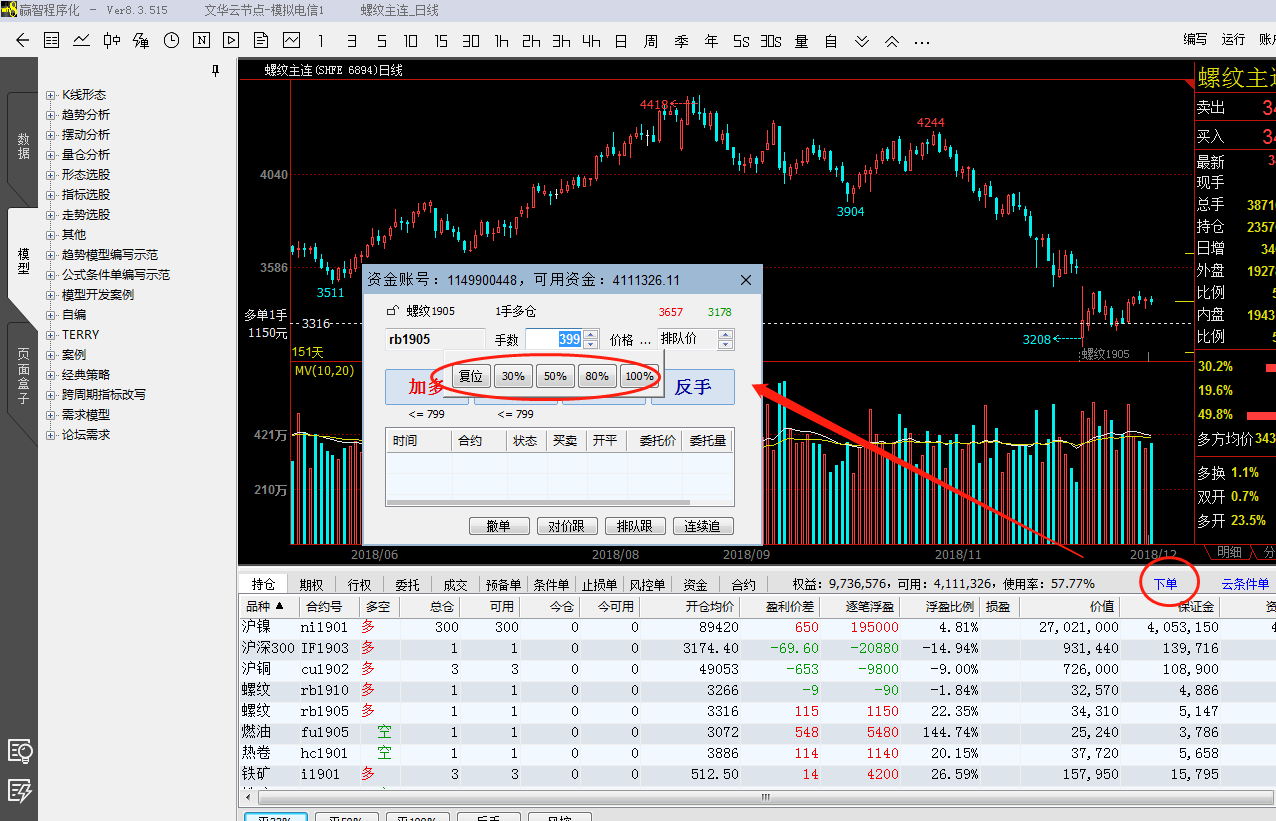Open the 条件单 tab

click(x=550, y=585)
